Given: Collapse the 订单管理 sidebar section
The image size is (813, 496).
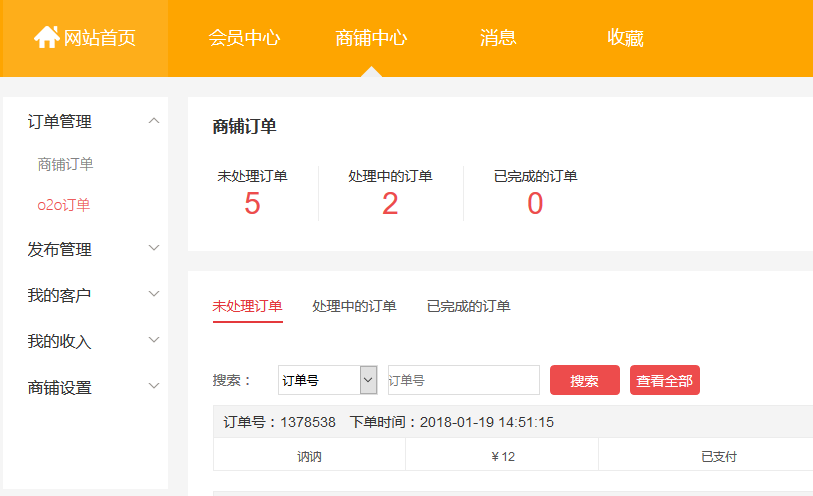Looking at the screenshot, I should [x=153, y=121].
